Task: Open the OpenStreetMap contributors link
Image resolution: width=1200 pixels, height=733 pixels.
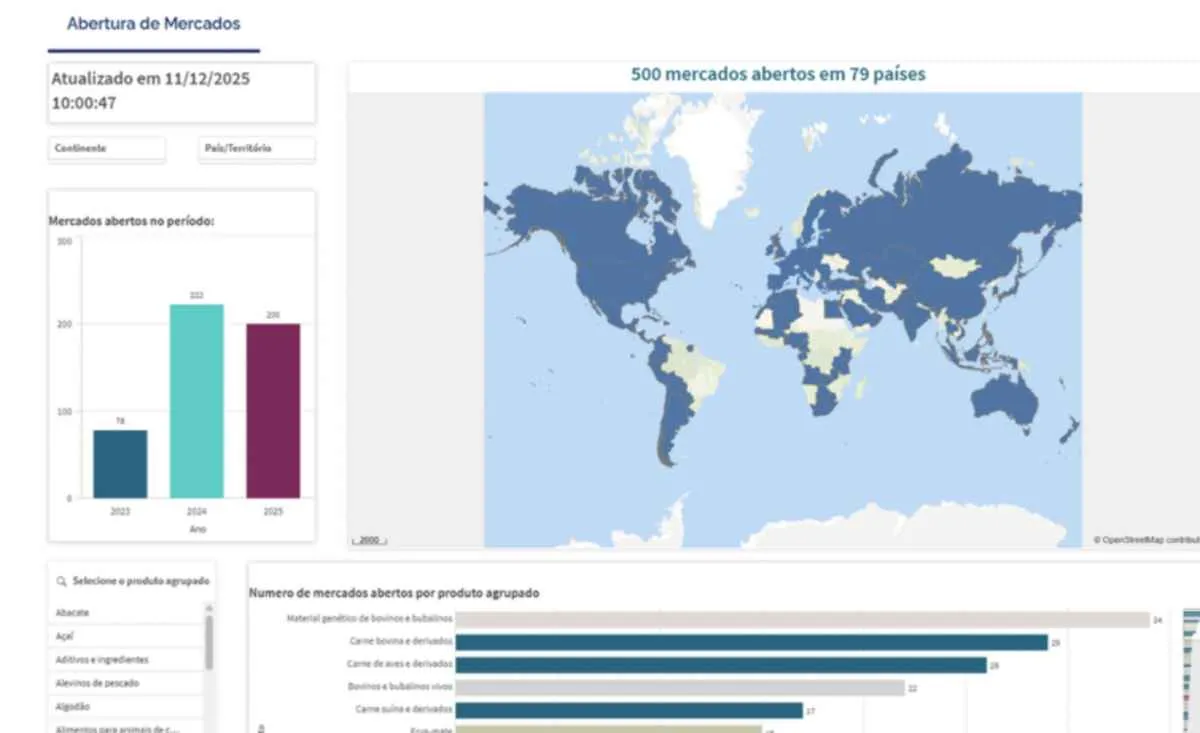Action: pyautogui.click(x=1143, y=538)
